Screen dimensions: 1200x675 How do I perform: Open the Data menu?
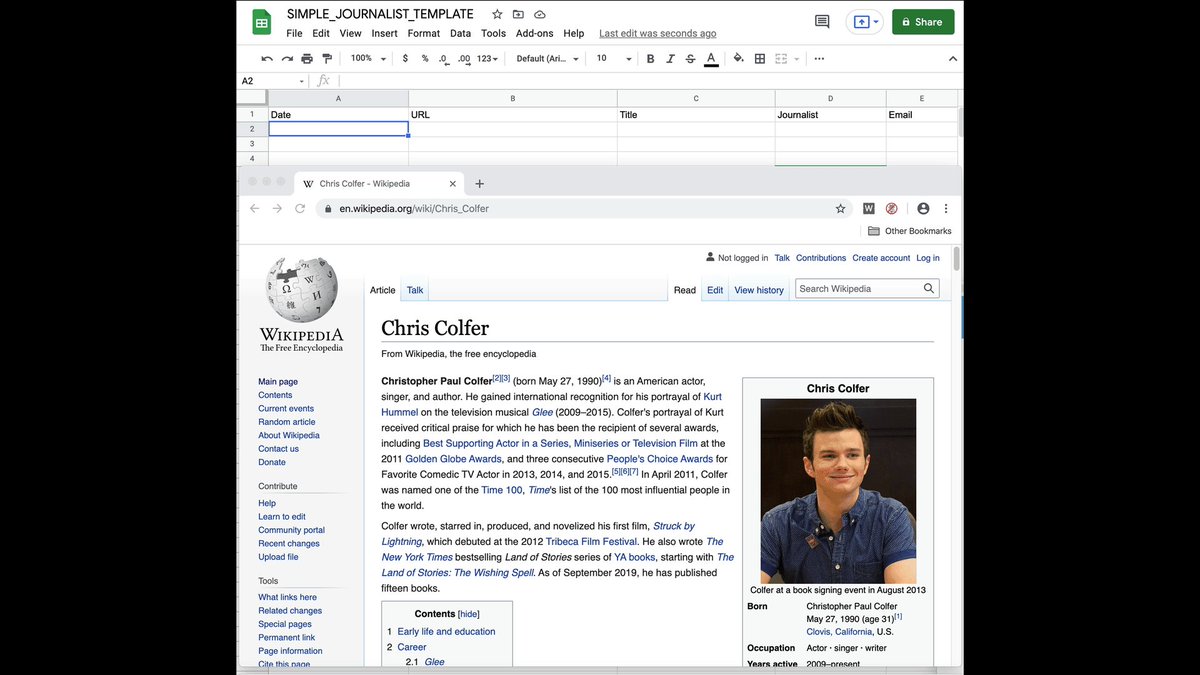coord(460,33)
